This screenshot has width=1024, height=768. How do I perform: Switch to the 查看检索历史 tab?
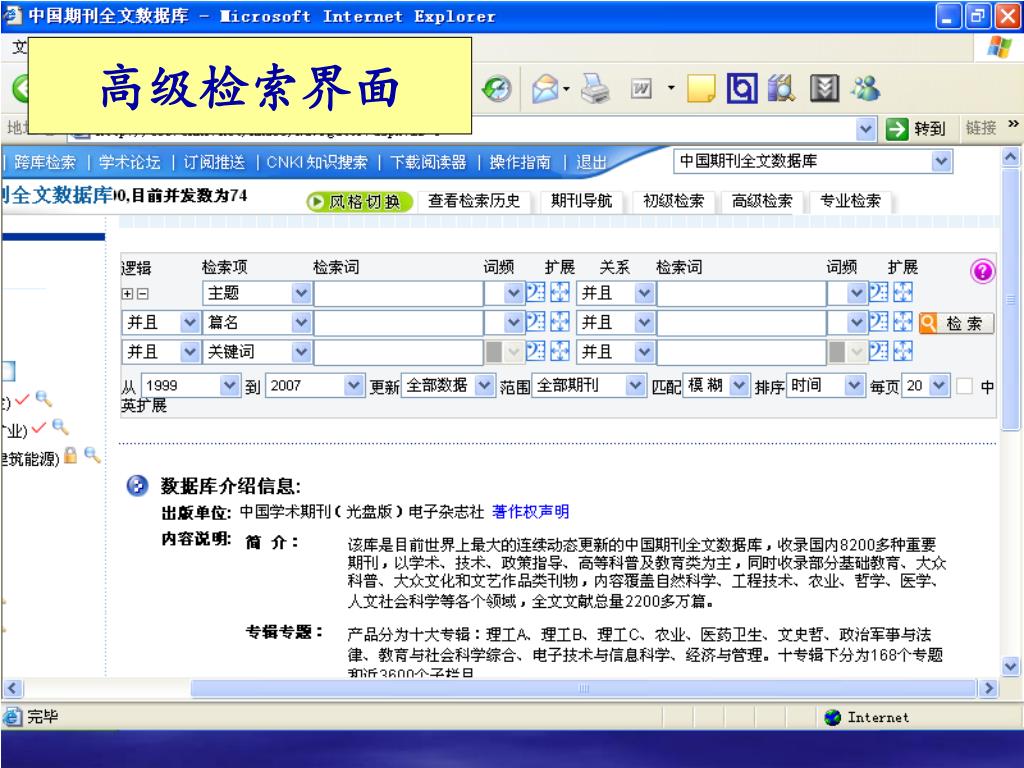click(x=474, y=201)
